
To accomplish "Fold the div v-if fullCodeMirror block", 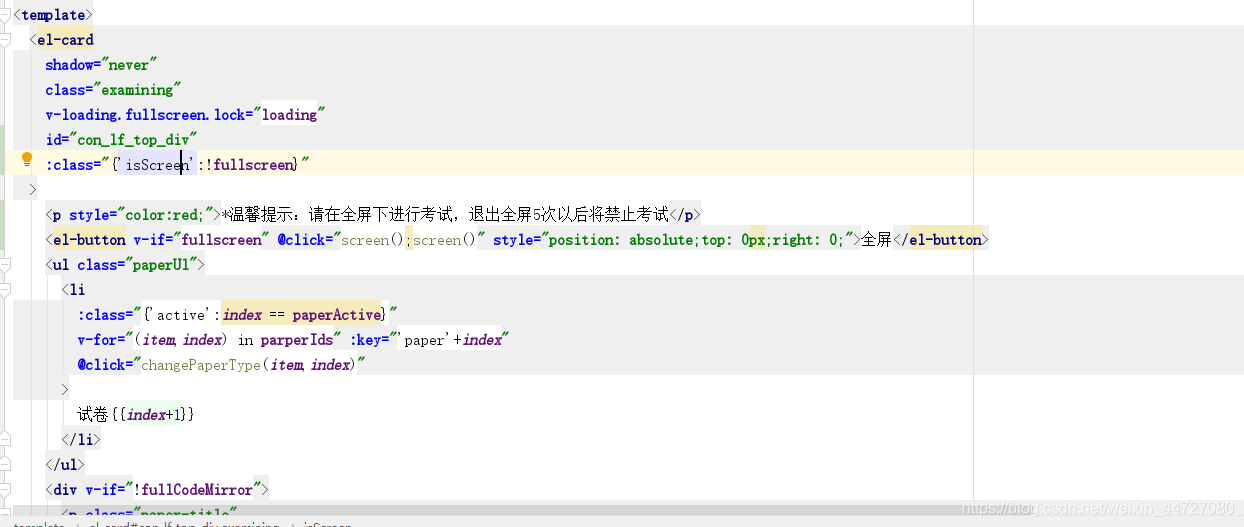I will tap(6, 490).
